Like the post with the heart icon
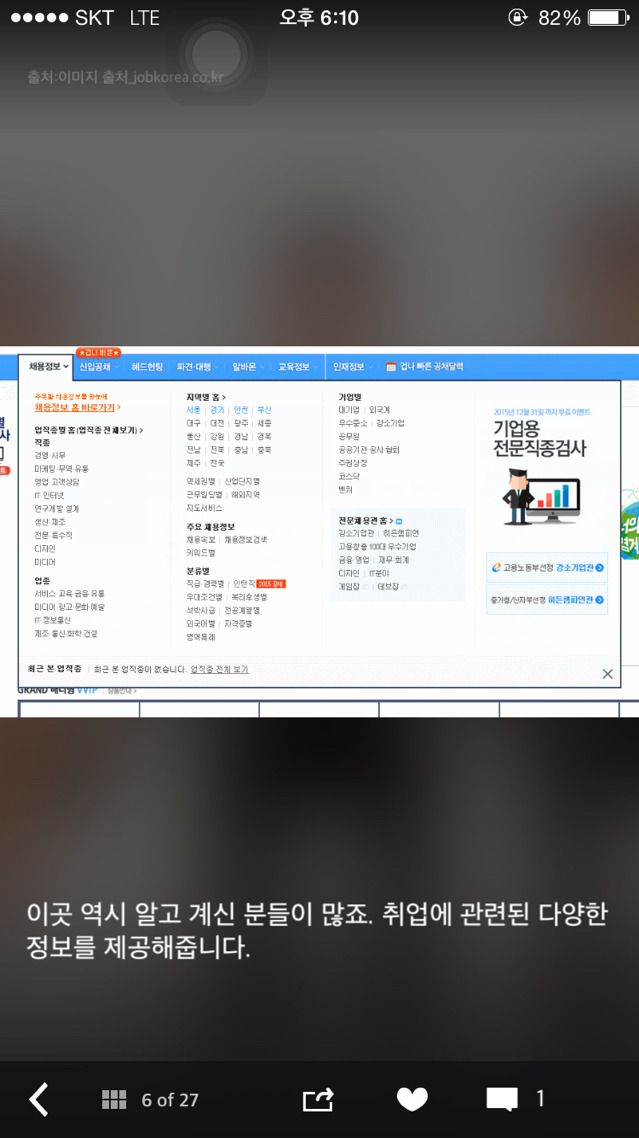 coord(412,1100)
